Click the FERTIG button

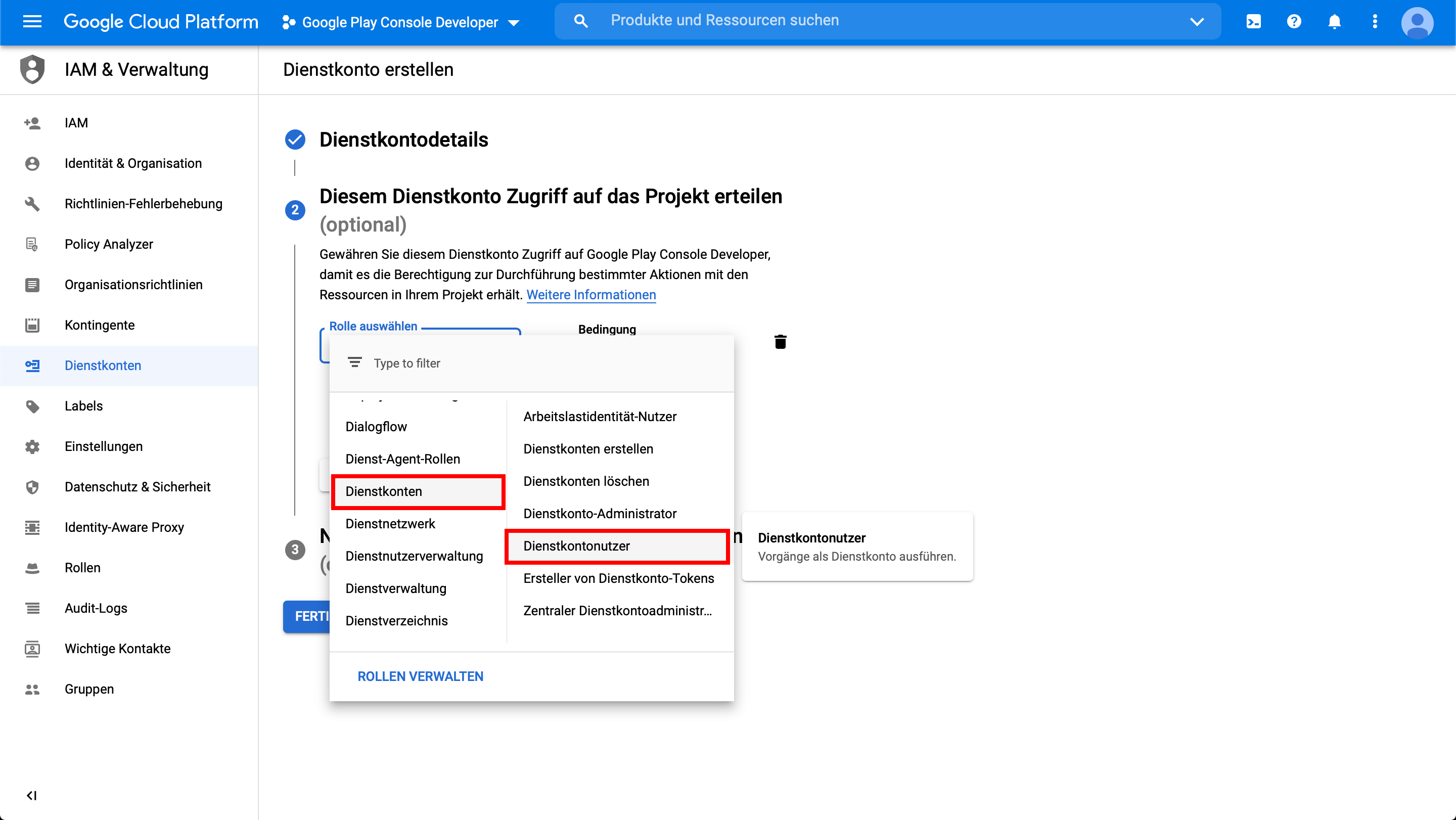pyautogui.click(x=307, y=616)
